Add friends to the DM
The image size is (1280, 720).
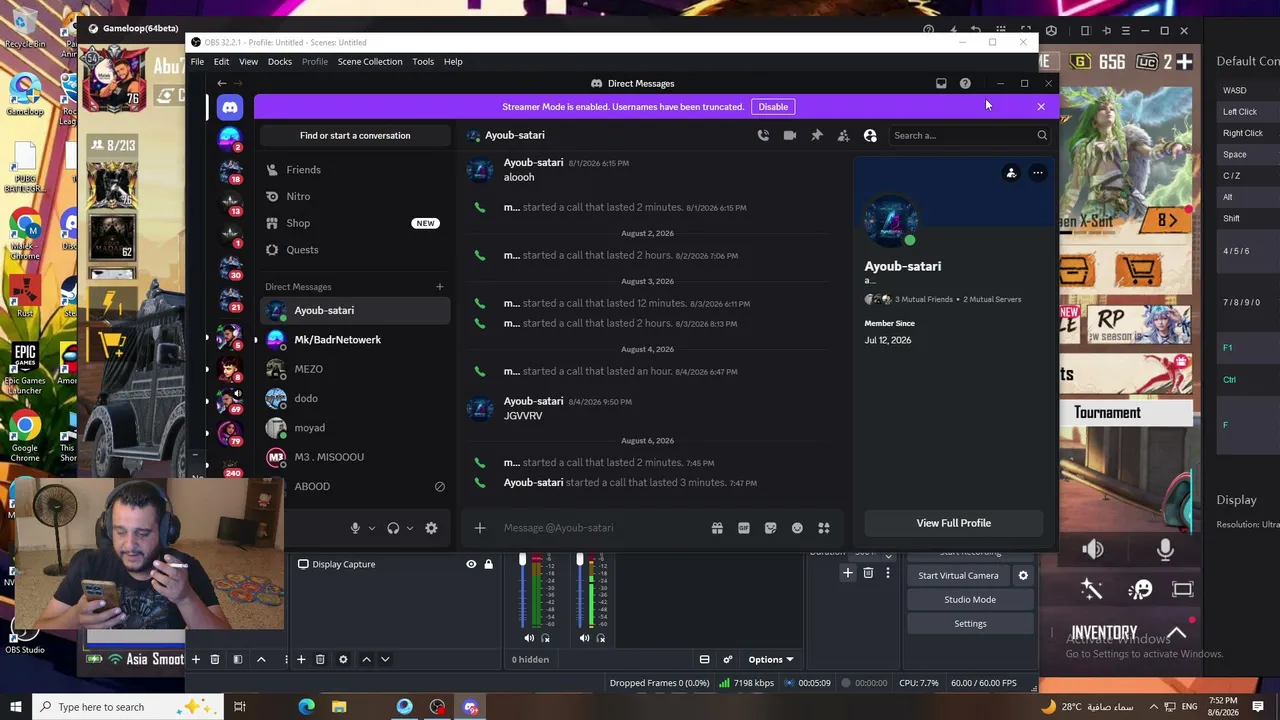(843, 135)
